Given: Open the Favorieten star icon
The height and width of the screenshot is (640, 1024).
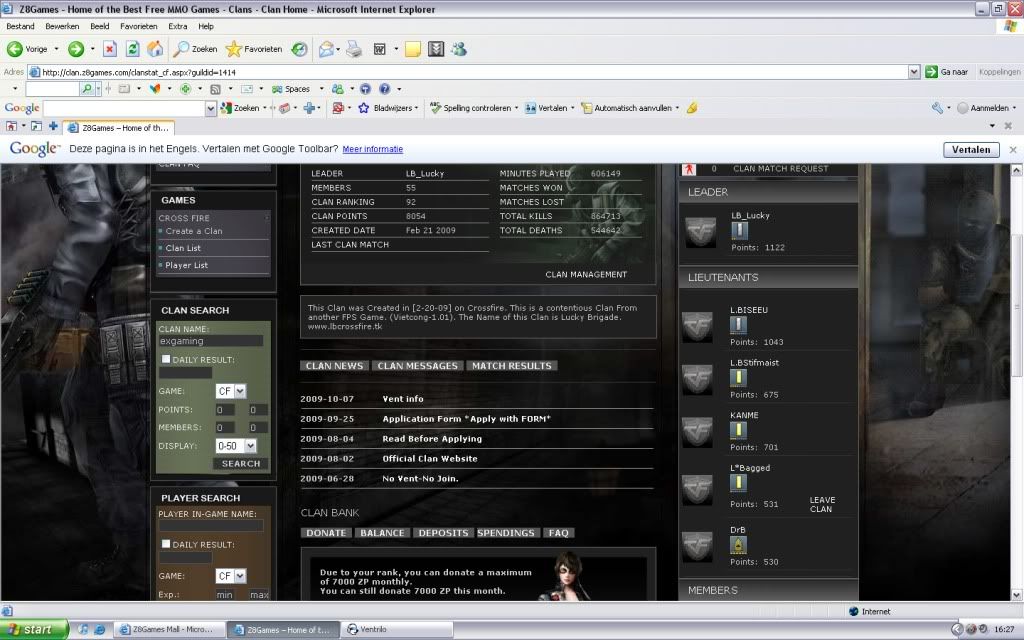Looking at the screenshot, I should [234, 48].
